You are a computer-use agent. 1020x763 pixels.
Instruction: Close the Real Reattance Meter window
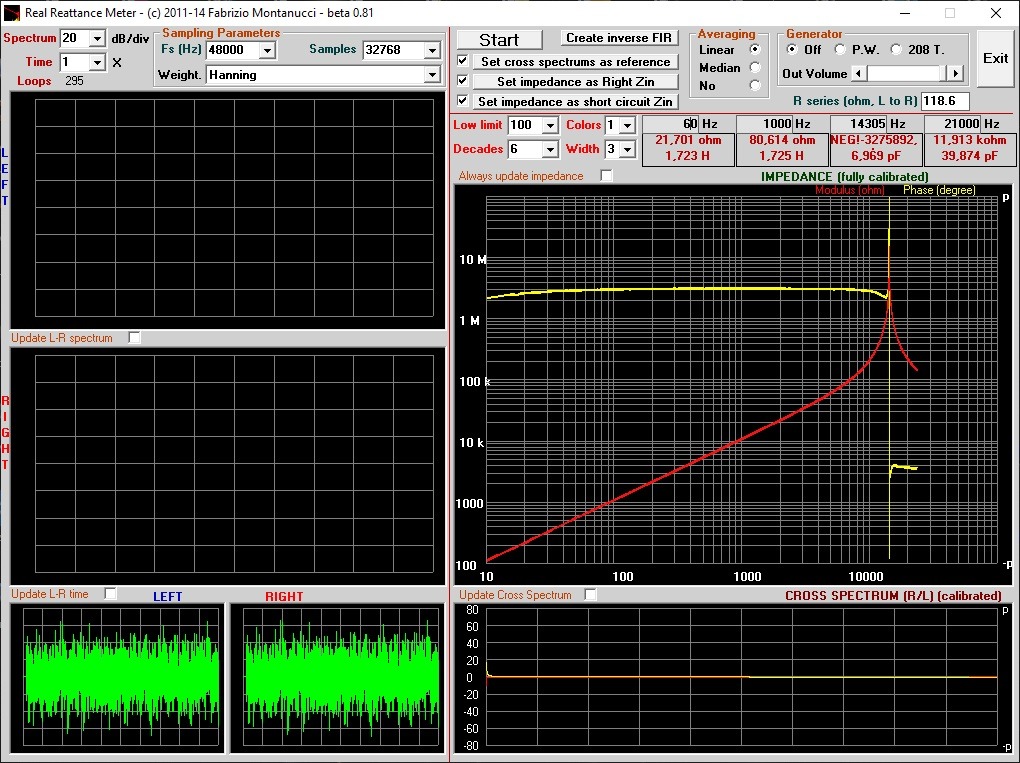pyautogui.click(x=995, y=13)
